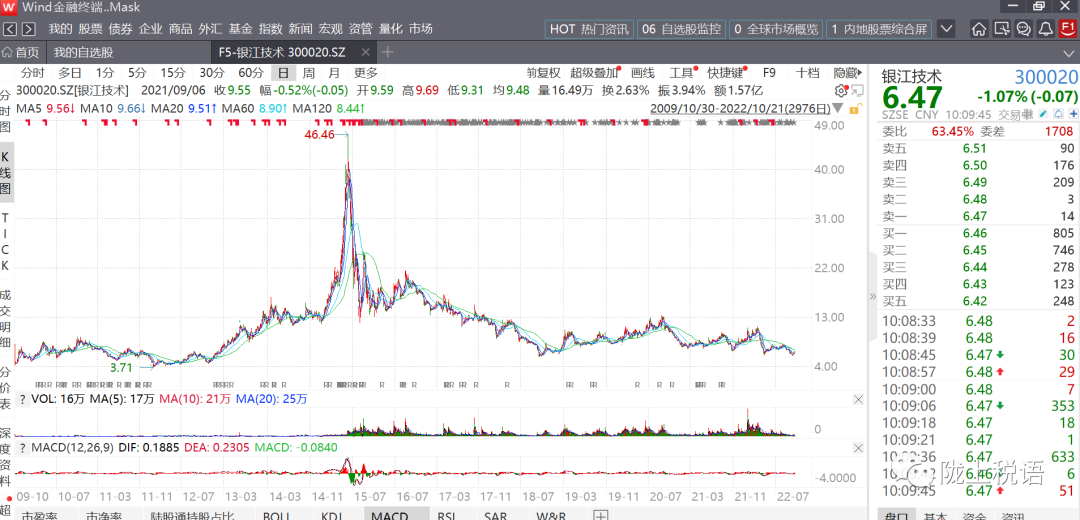Open the red F1 help icon
The width and height of the screenshot is (1080, 520).
[1068, 29]
